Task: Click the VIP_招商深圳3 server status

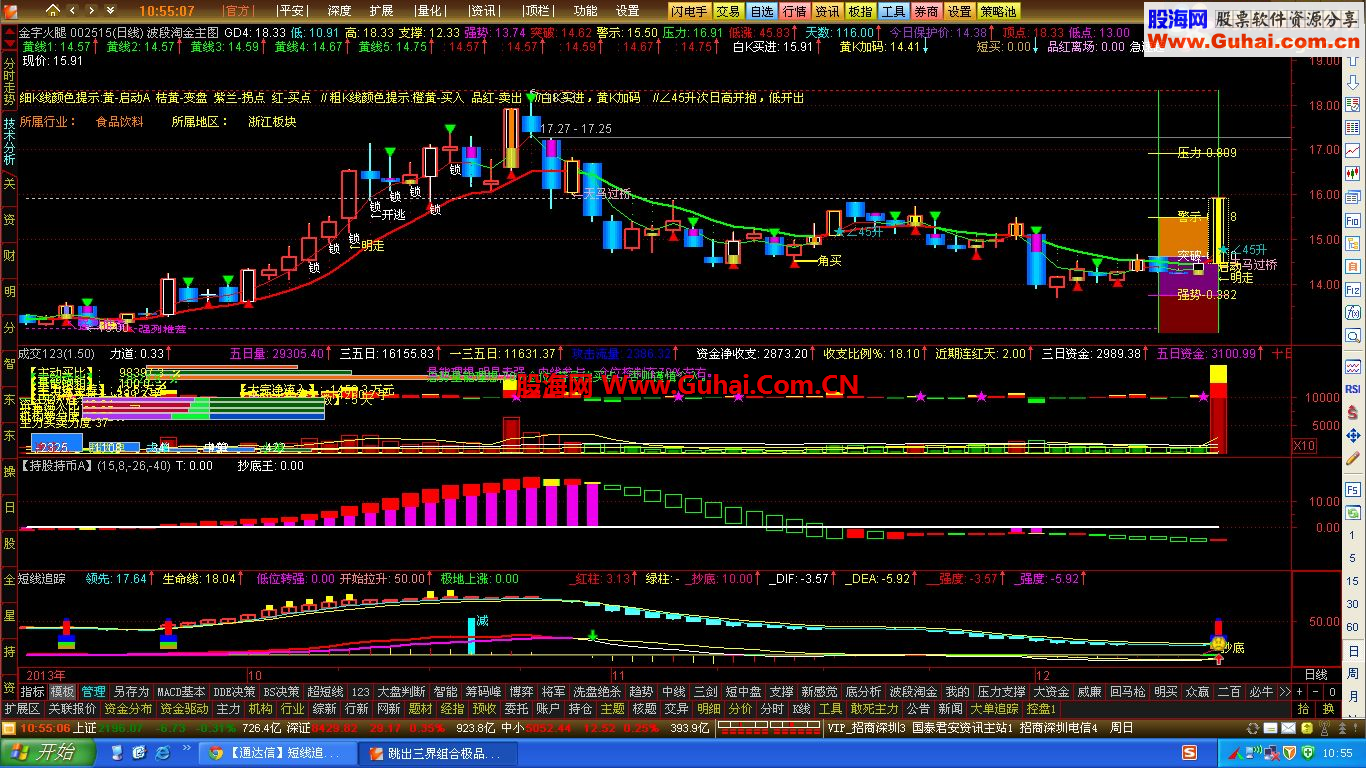Action: coord(867,727)
